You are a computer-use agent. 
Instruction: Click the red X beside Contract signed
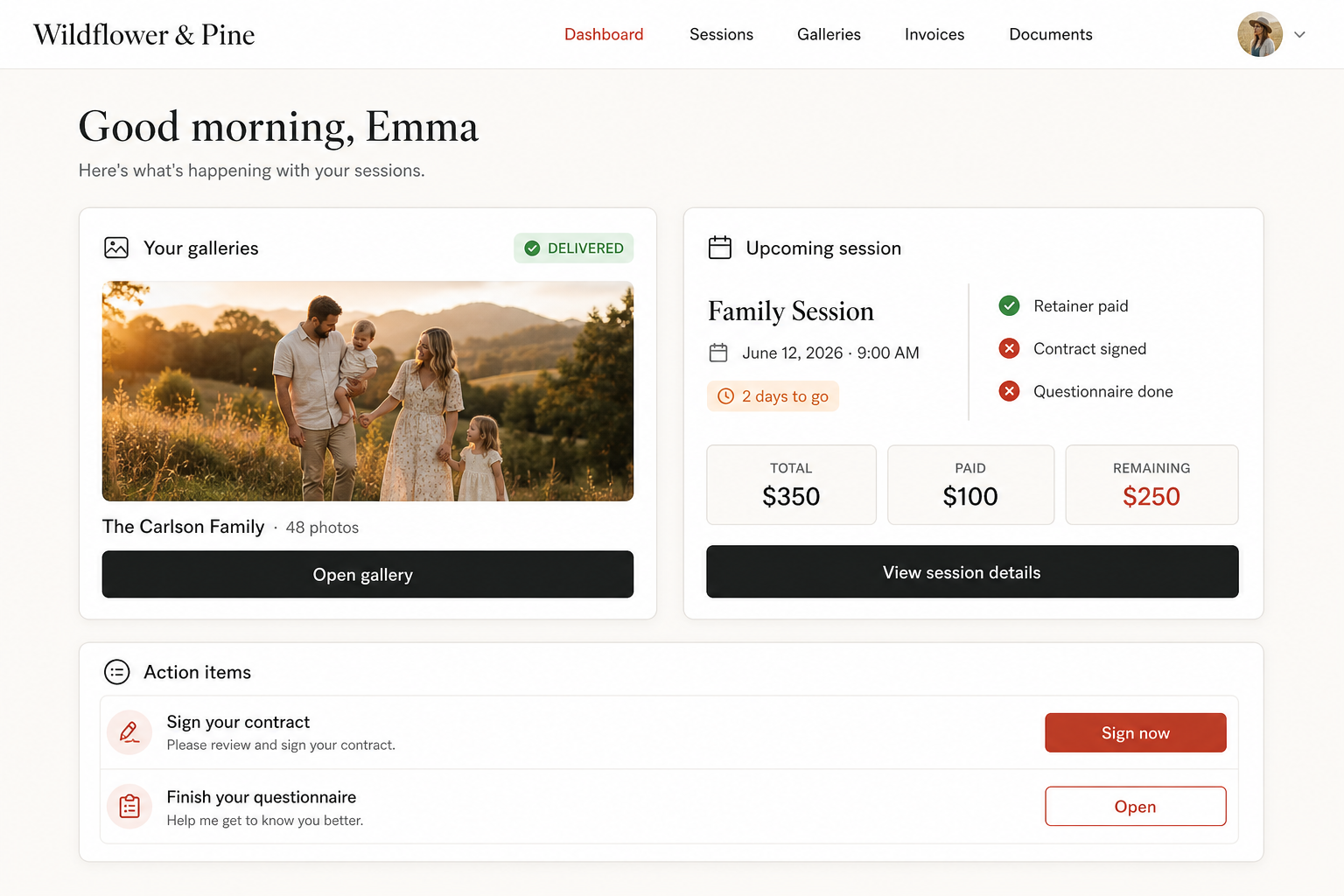coord(1009,348)
